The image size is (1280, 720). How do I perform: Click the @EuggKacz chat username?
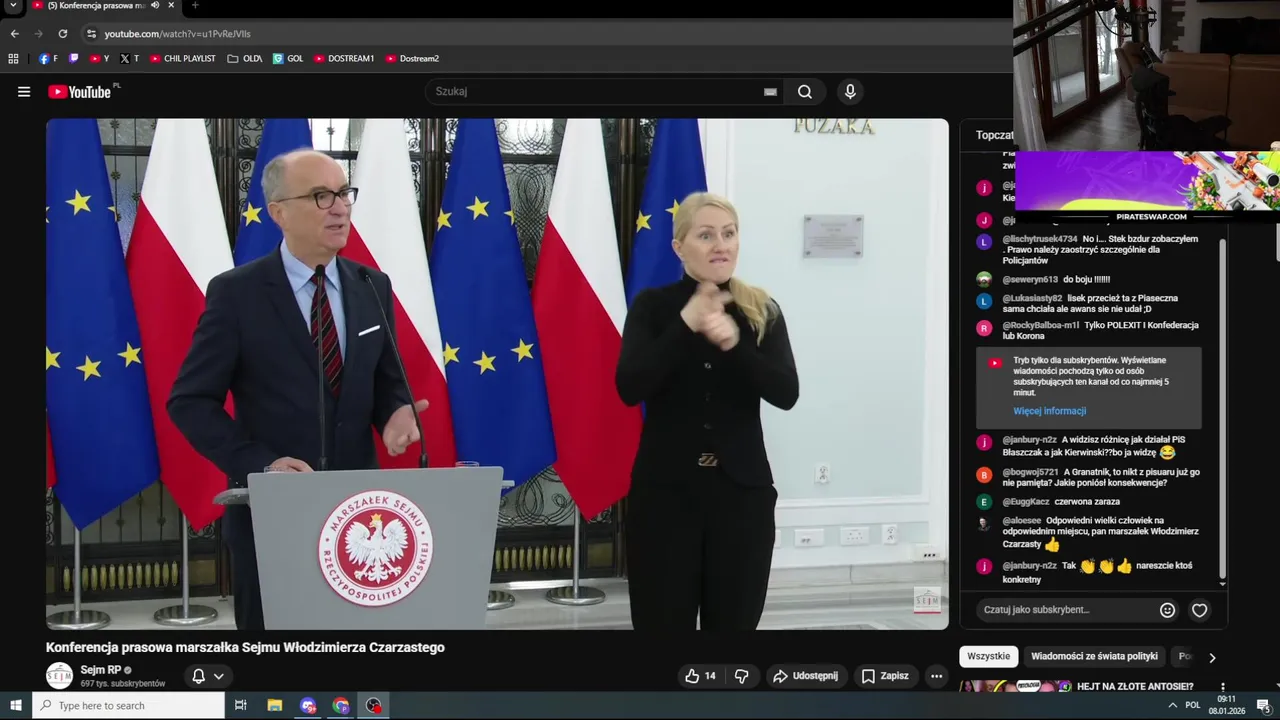(1026, 502)
